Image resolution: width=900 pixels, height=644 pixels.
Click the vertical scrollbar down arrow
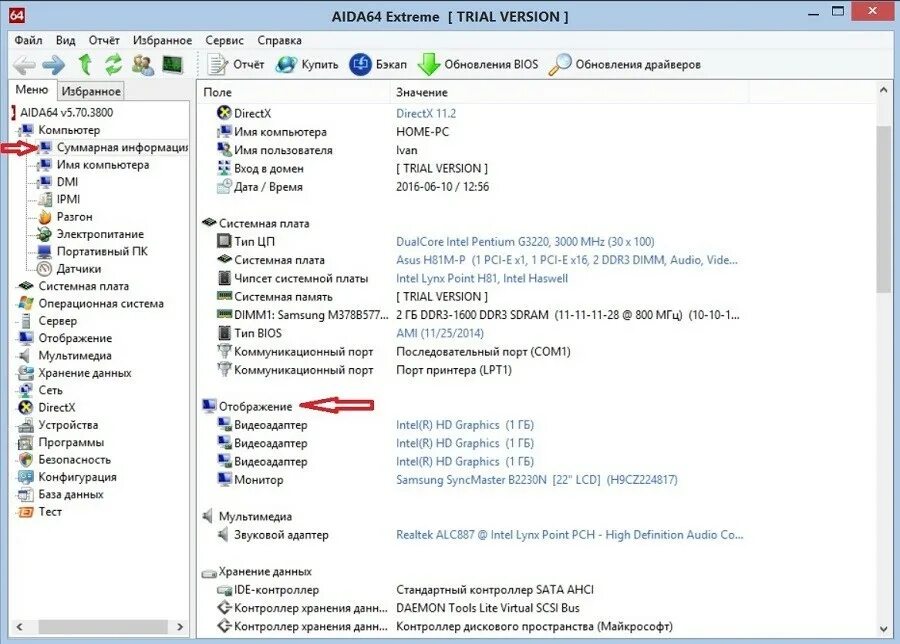pos(884,629)
